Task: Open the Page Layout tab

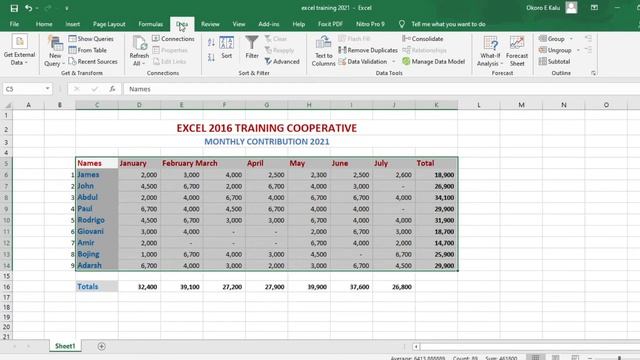Action: [109, 24]
